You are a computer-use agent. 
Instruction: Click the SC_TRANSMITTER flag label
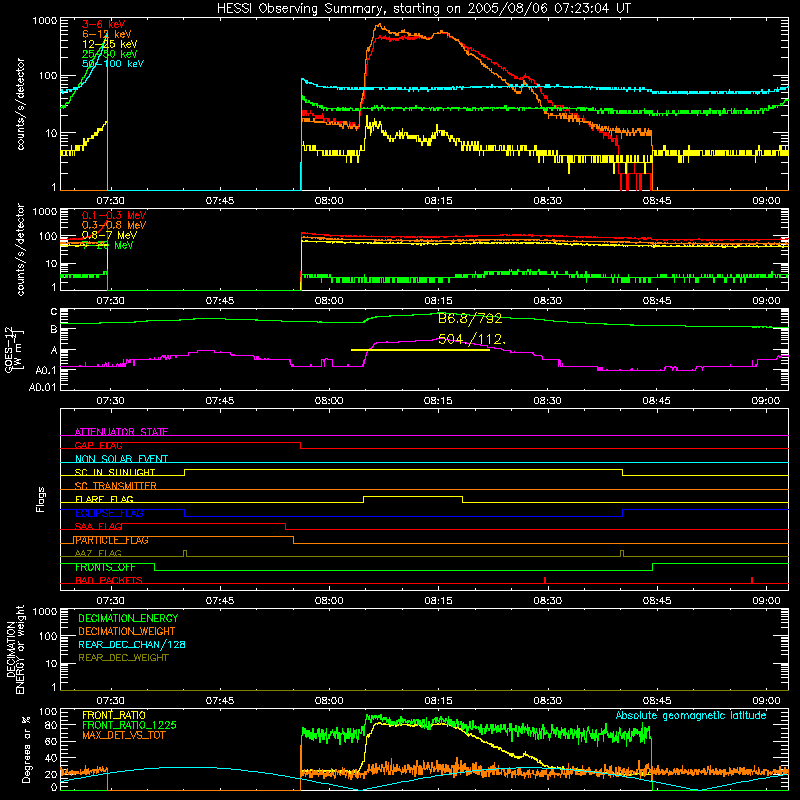[116, 486]
